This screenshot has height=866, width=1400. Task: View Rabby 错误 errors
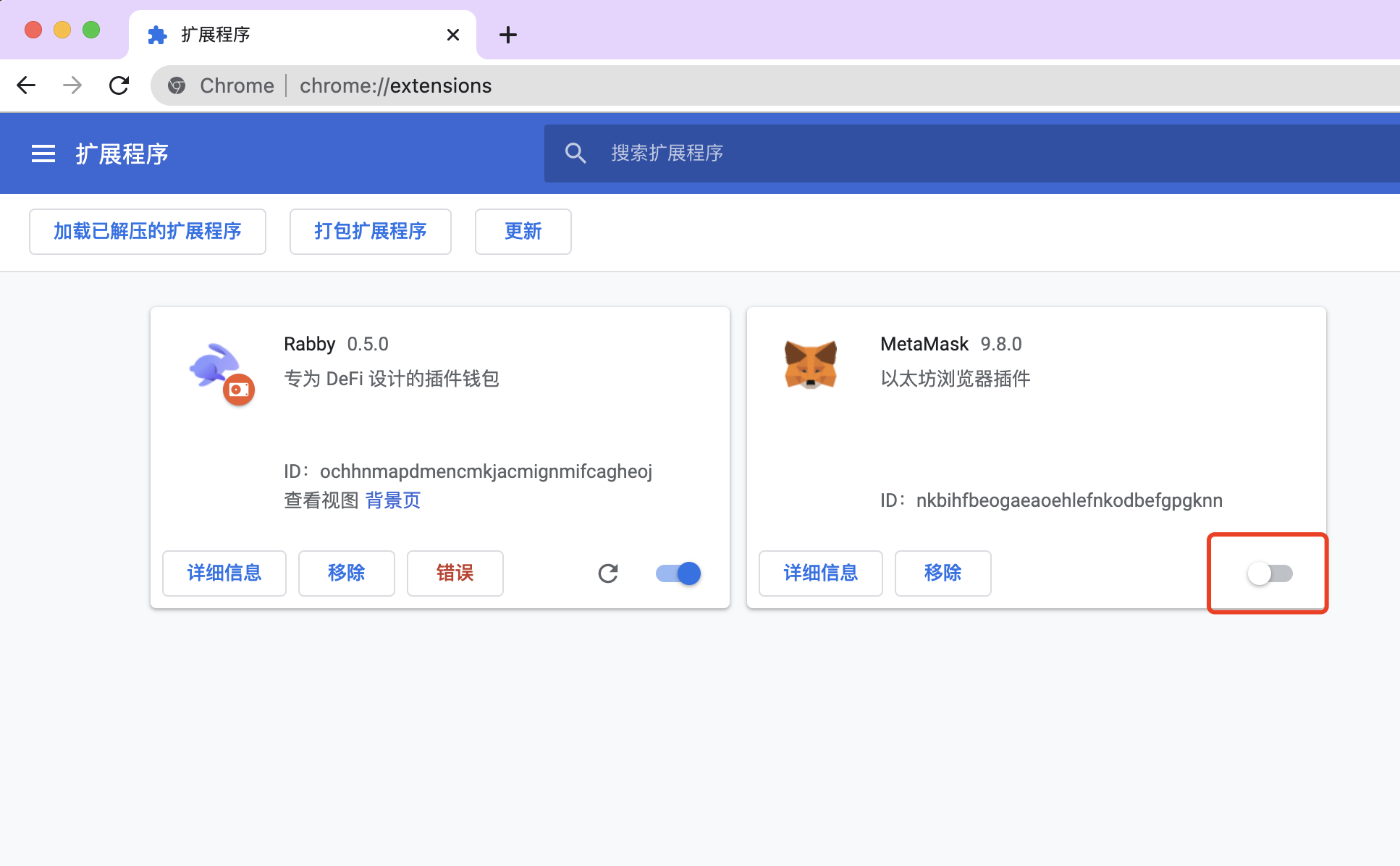coord(455,573)
